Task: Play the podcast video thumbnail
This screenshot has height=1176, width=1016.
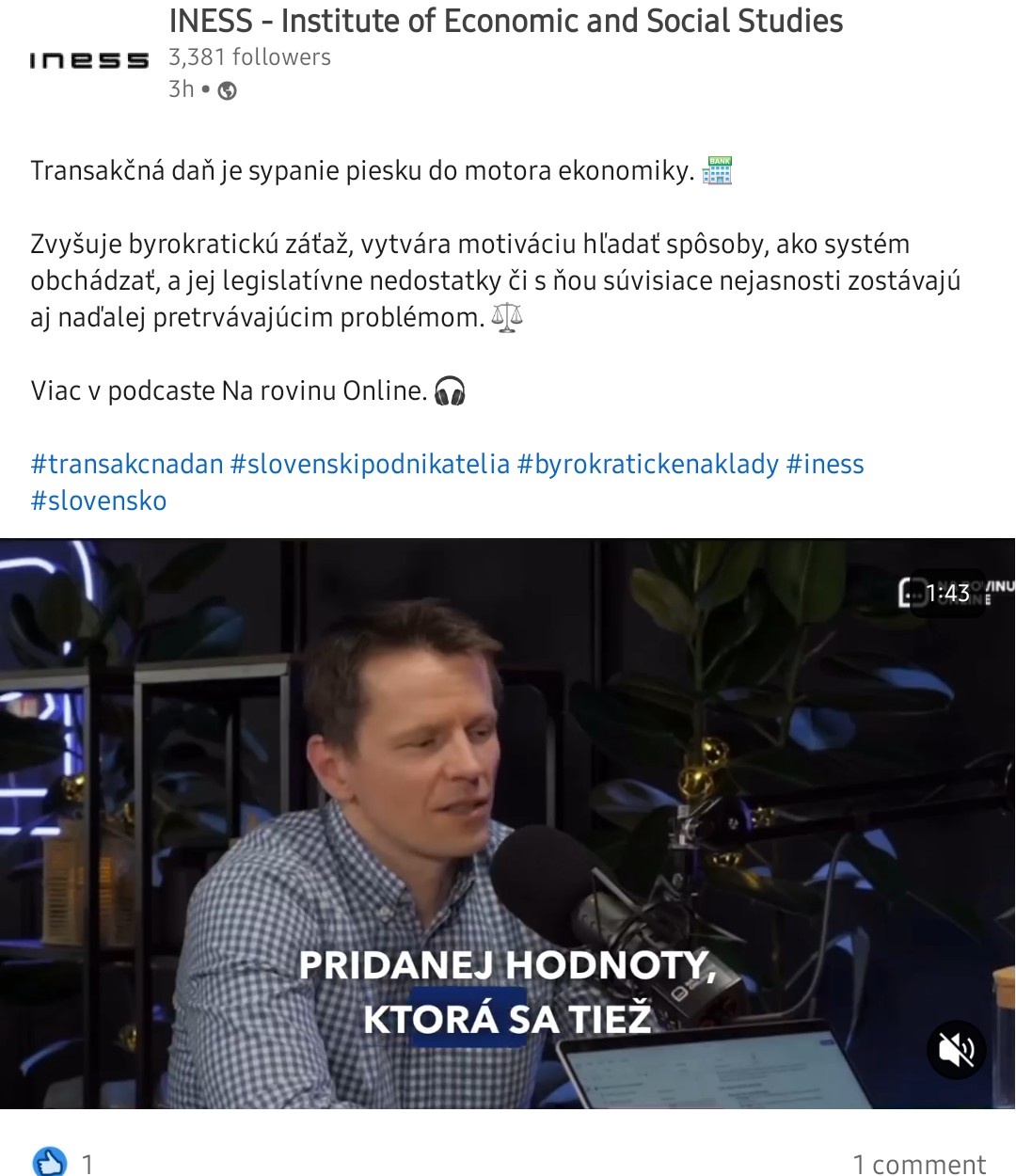Action: (508, 823)
